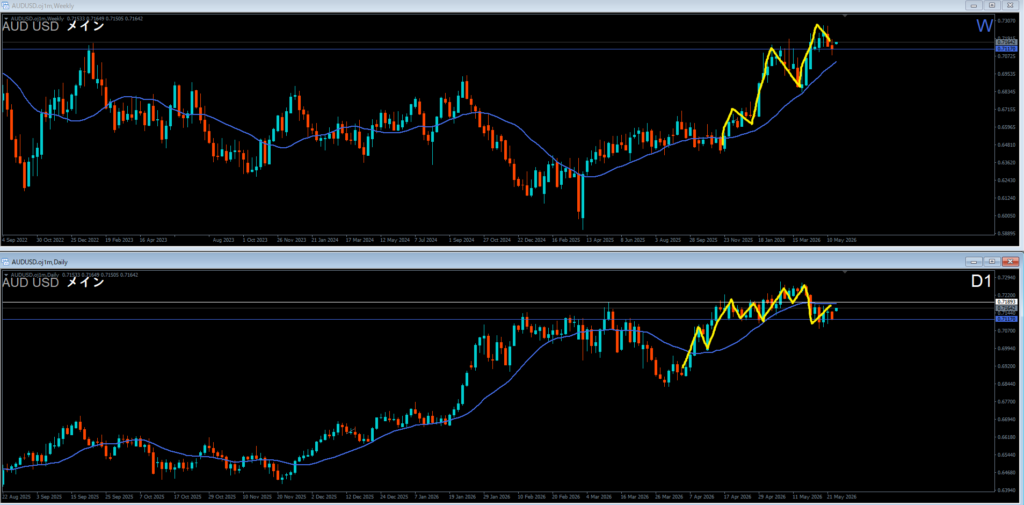The image size is (1024, 505).
Task: Close the AUDUSD Daily chart window
Action: 1010,261
